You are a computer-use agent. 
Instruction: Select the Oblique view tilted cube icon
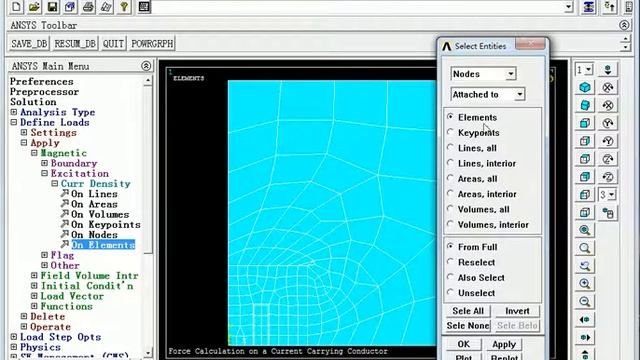click(x=585, y=105)
